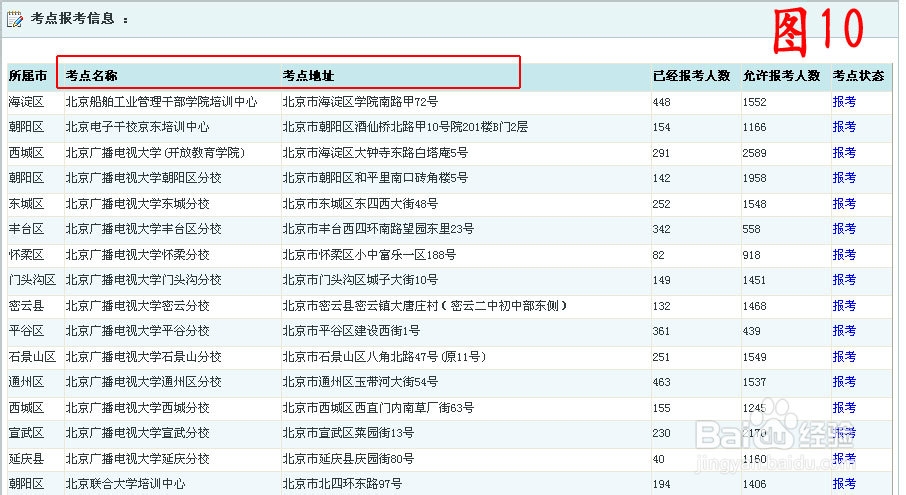Select text 北京船舶工业管理干部学院培训中心
The width and height of the screenshot is (906, 495).
click(161, 102)
